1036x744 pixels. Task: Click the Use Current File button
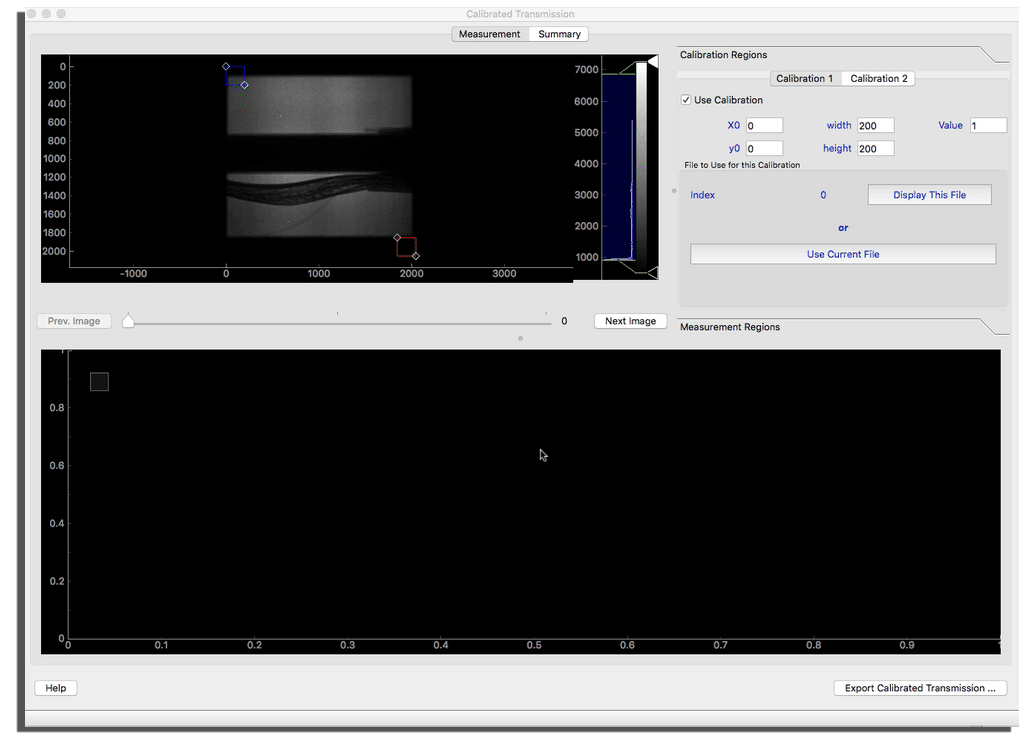point(842,254)
